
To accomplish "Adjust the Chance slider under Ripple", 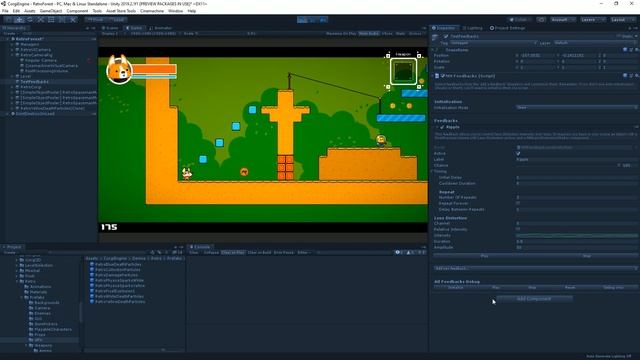I will (x=567, y=165).
